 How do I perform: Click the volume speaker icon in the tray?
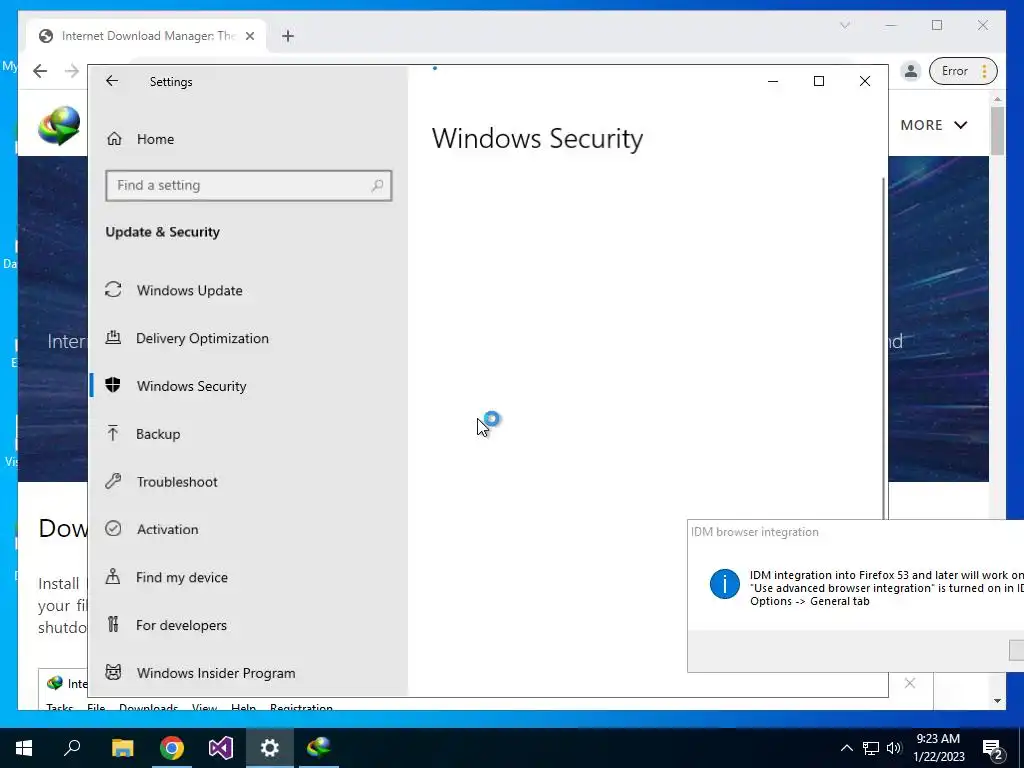point(894,748)
